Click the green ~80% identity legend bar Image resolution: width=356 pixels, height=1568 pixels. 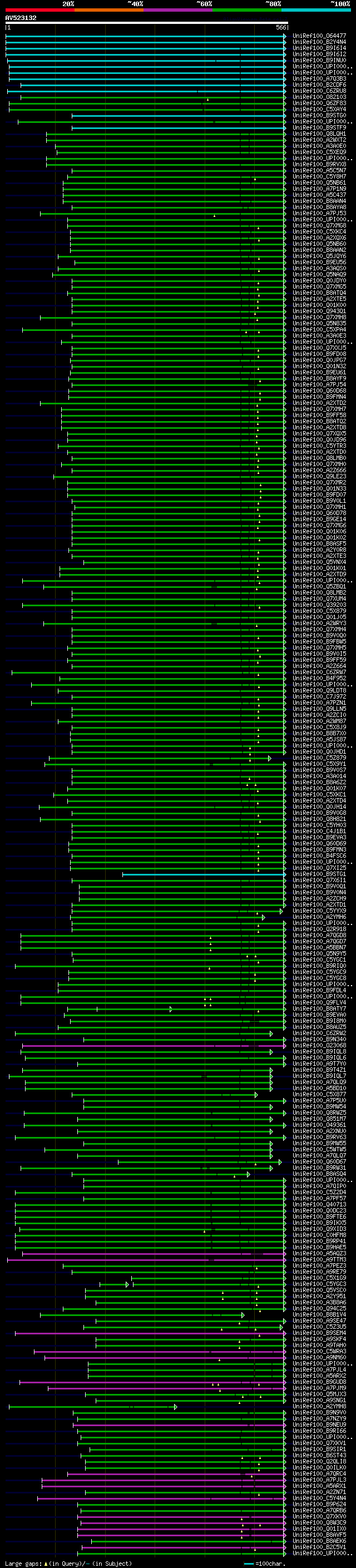click(247, 10)
